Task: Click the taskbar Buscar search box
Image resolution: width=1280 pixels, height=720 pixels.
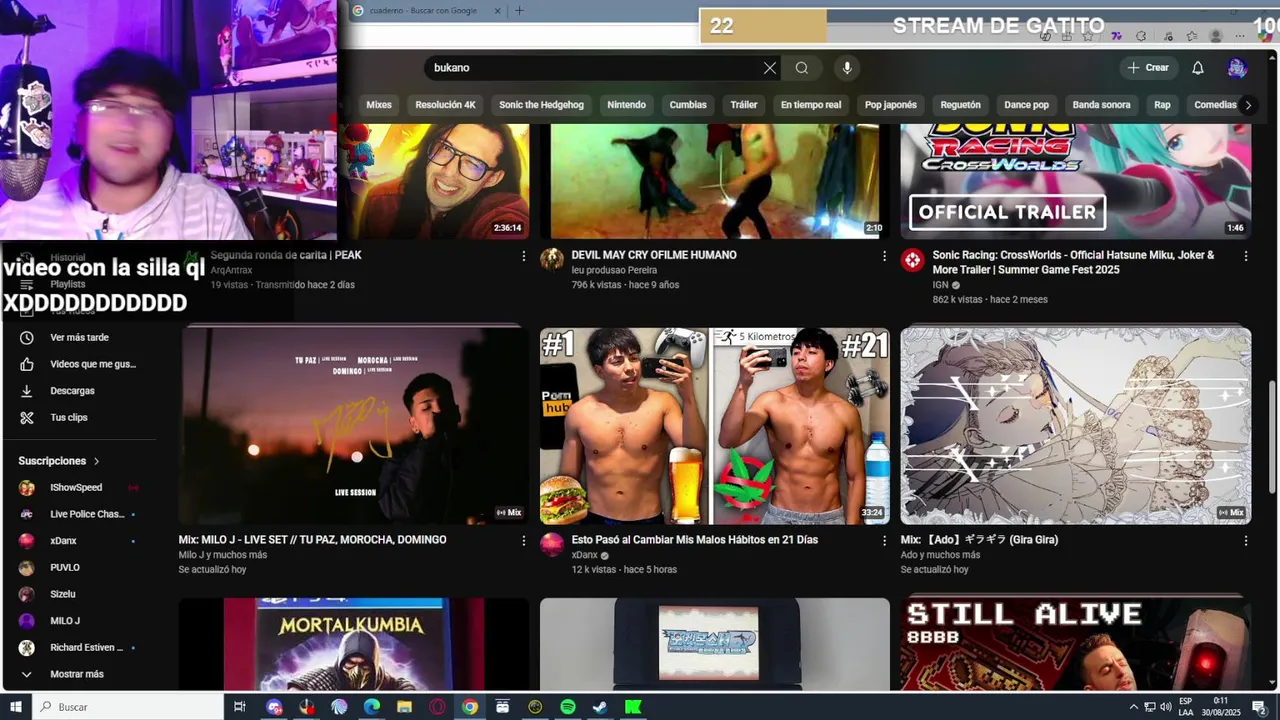Action: (127, 707)
